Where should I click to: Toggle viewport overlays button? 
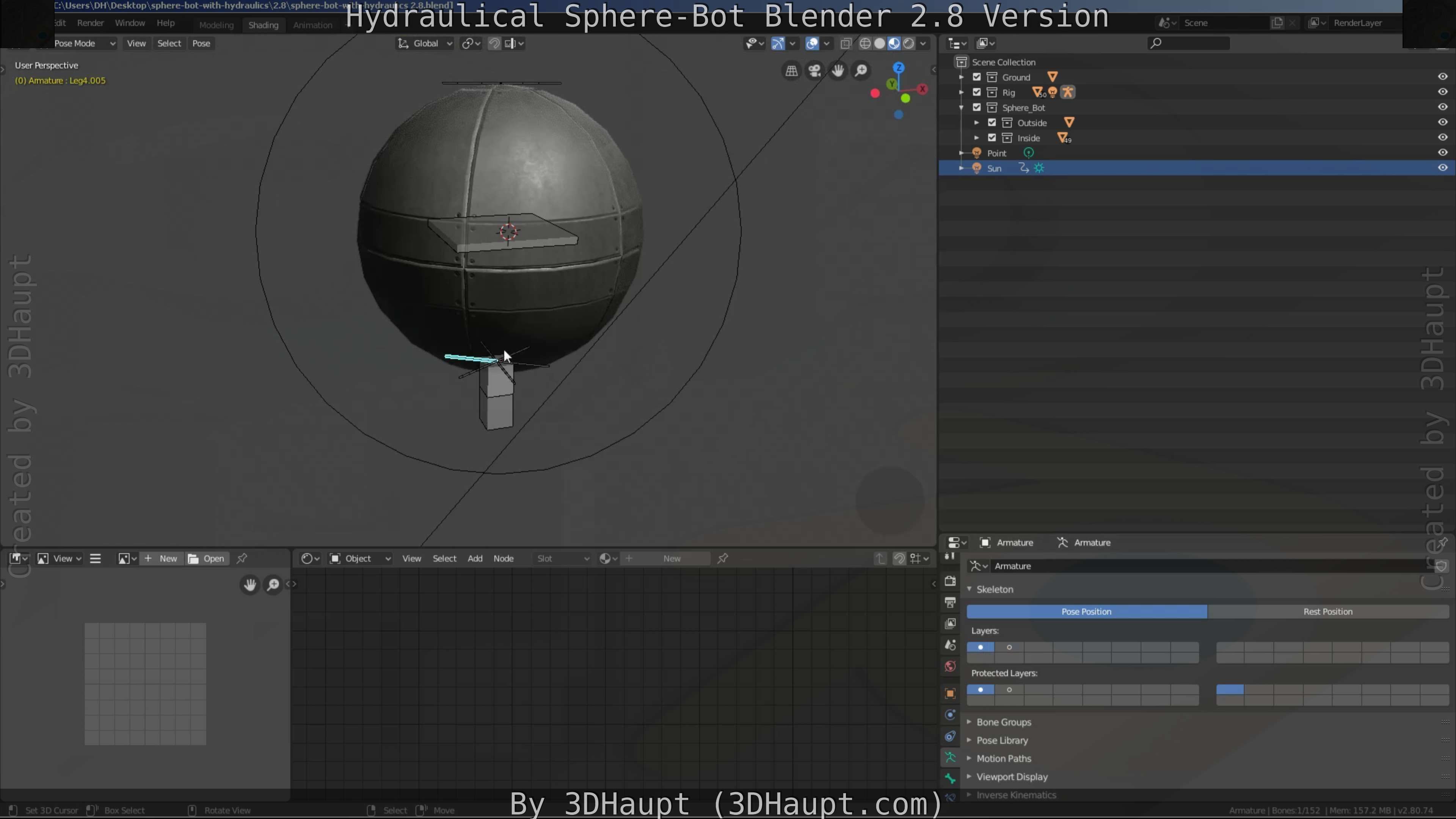point(812,44)
